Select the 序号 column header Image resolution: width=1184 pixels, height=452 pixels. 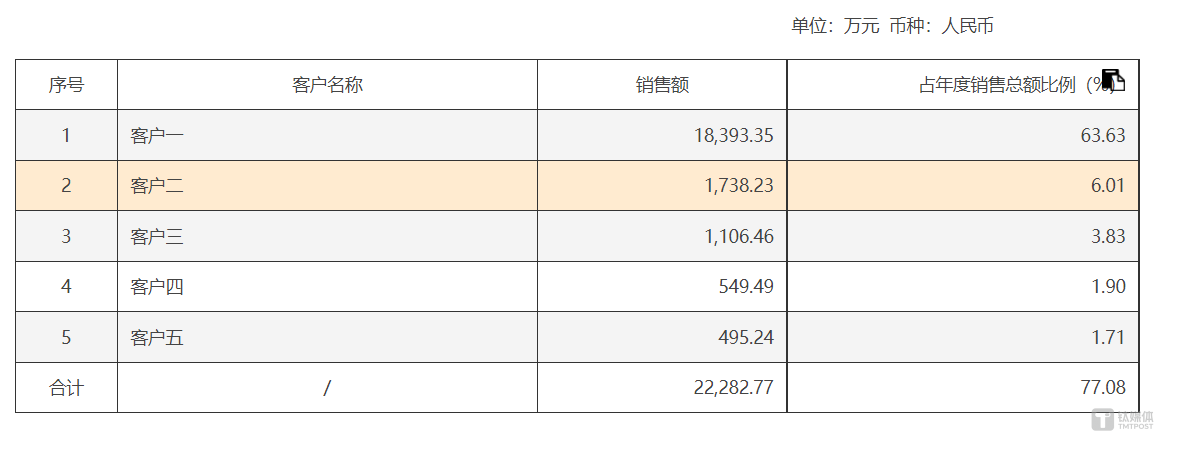66,85
